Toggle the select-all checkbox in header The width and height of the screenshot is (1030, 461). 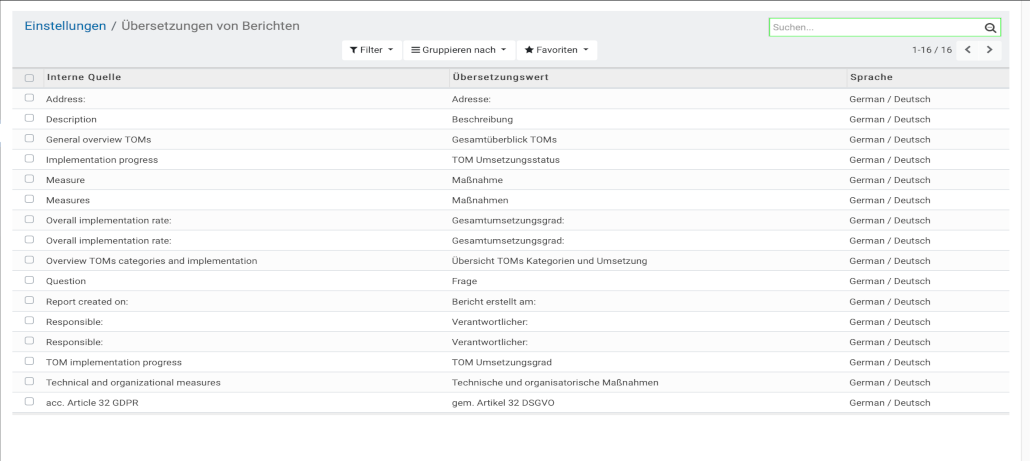click(x=29, y=78)
